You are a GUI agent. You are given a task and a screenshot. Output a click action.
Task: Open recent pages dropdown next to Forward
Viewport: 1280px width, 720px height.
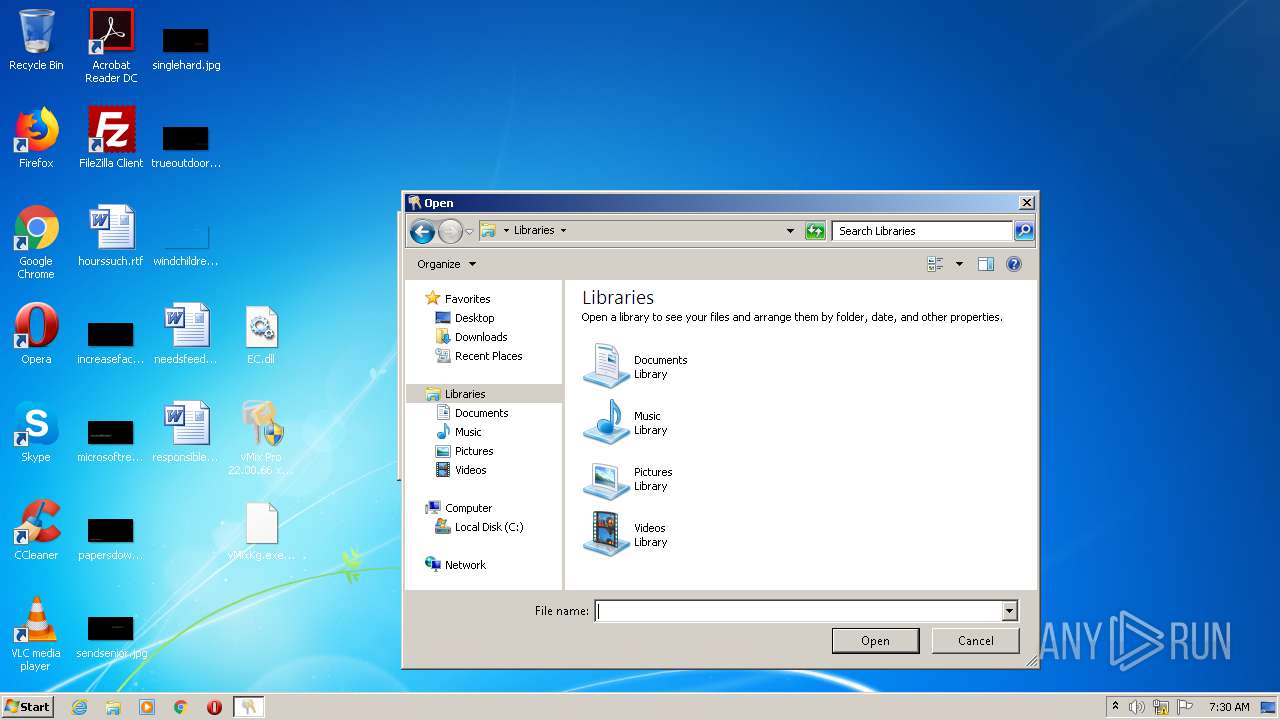[x=469, y=232]
